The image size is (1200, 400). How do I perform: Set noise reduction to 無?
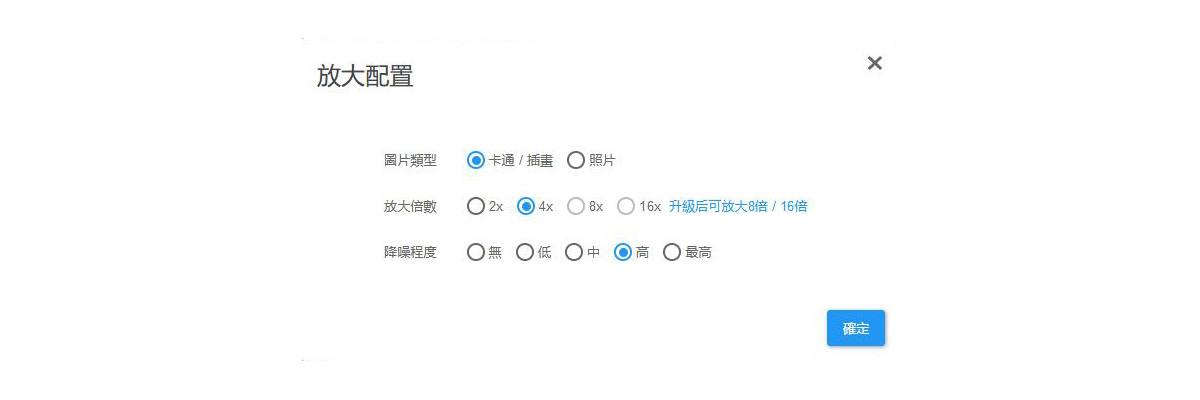pyautogui.click(x=476, y=253)
